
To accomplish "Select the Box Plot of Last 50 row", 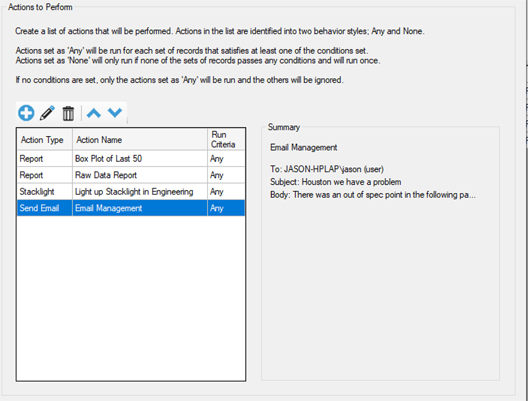I will 131,159.
